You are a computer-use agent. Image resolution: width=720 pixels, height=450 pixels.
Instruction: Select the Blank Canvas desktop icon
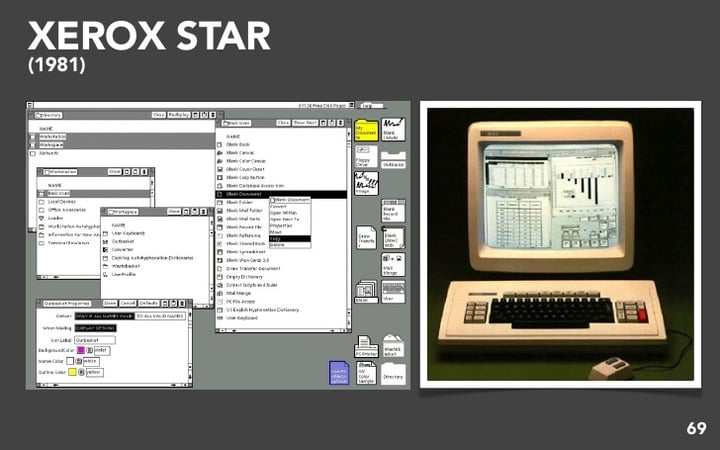pos(393,129)
